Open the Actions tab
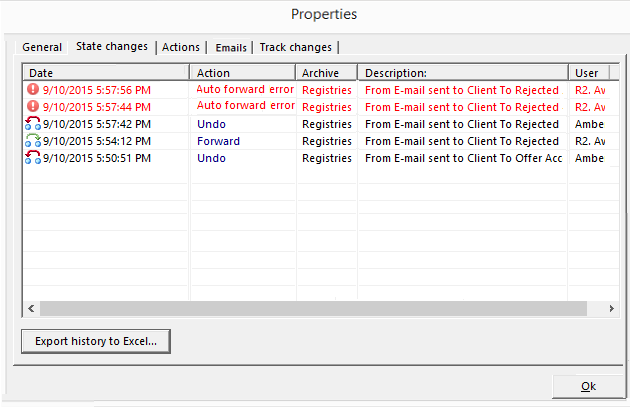This screenshot has height=407, width=630. (x=181, y=47)
